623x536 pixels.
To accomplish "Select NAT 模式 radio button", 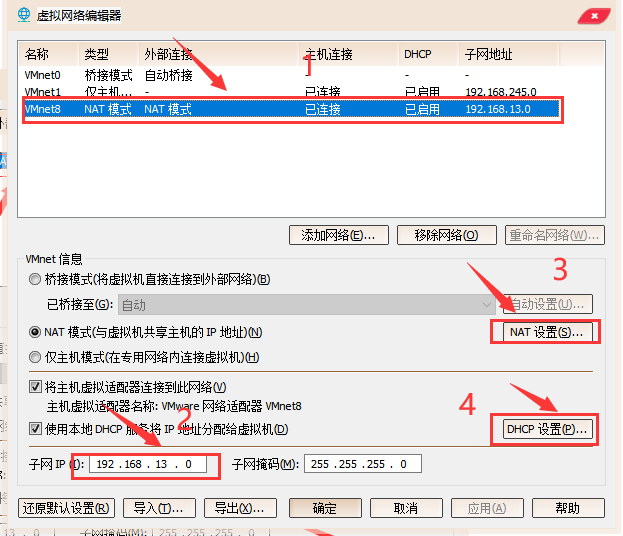I will click(x=35, y=332).
